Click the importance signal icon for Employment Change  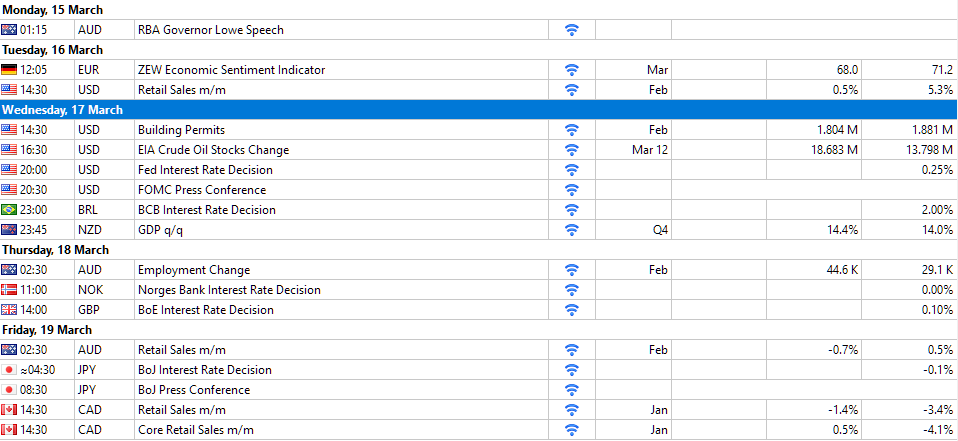tap(571, 270)
